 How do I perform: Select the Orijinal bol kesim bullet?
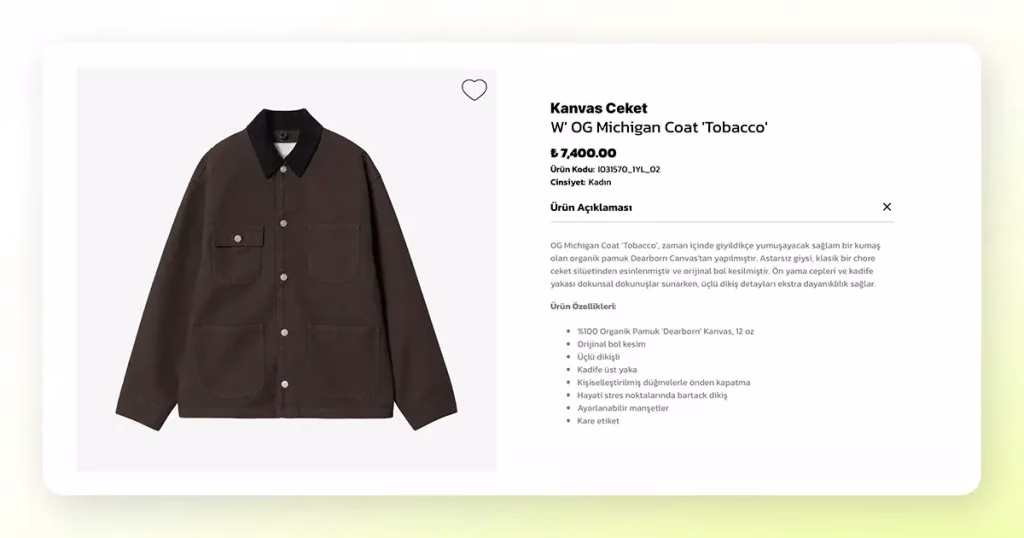(611, 344)
